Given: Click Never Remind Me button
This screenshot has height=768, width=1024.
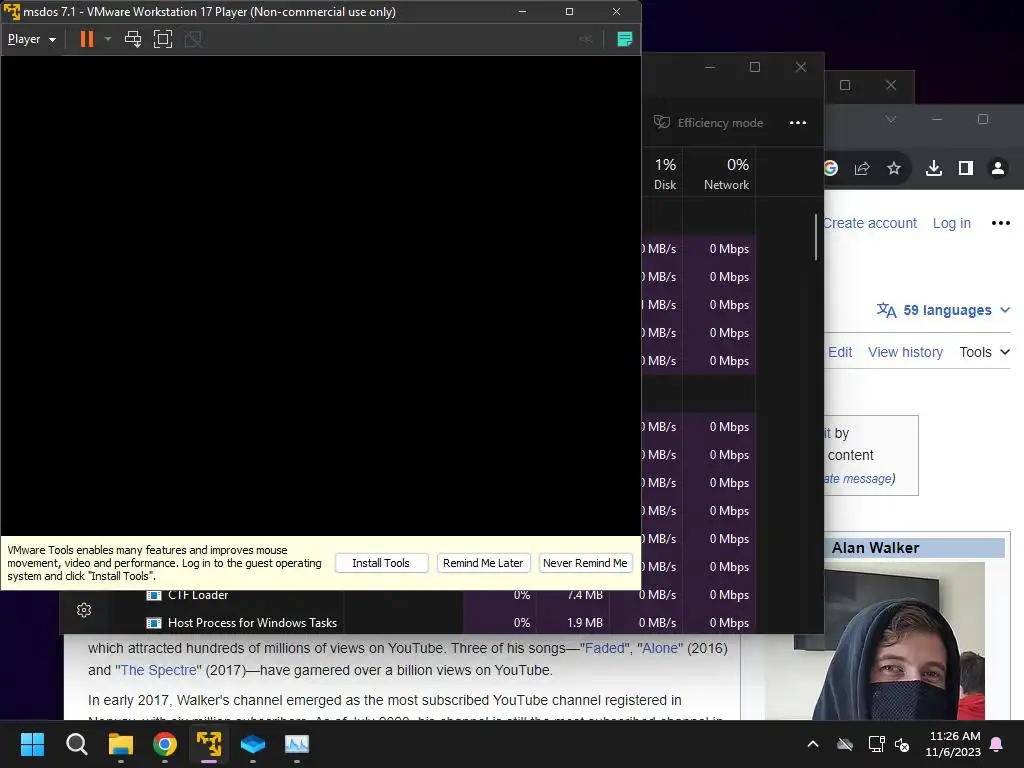Looking at the screenshot, I should coord(585,563).
